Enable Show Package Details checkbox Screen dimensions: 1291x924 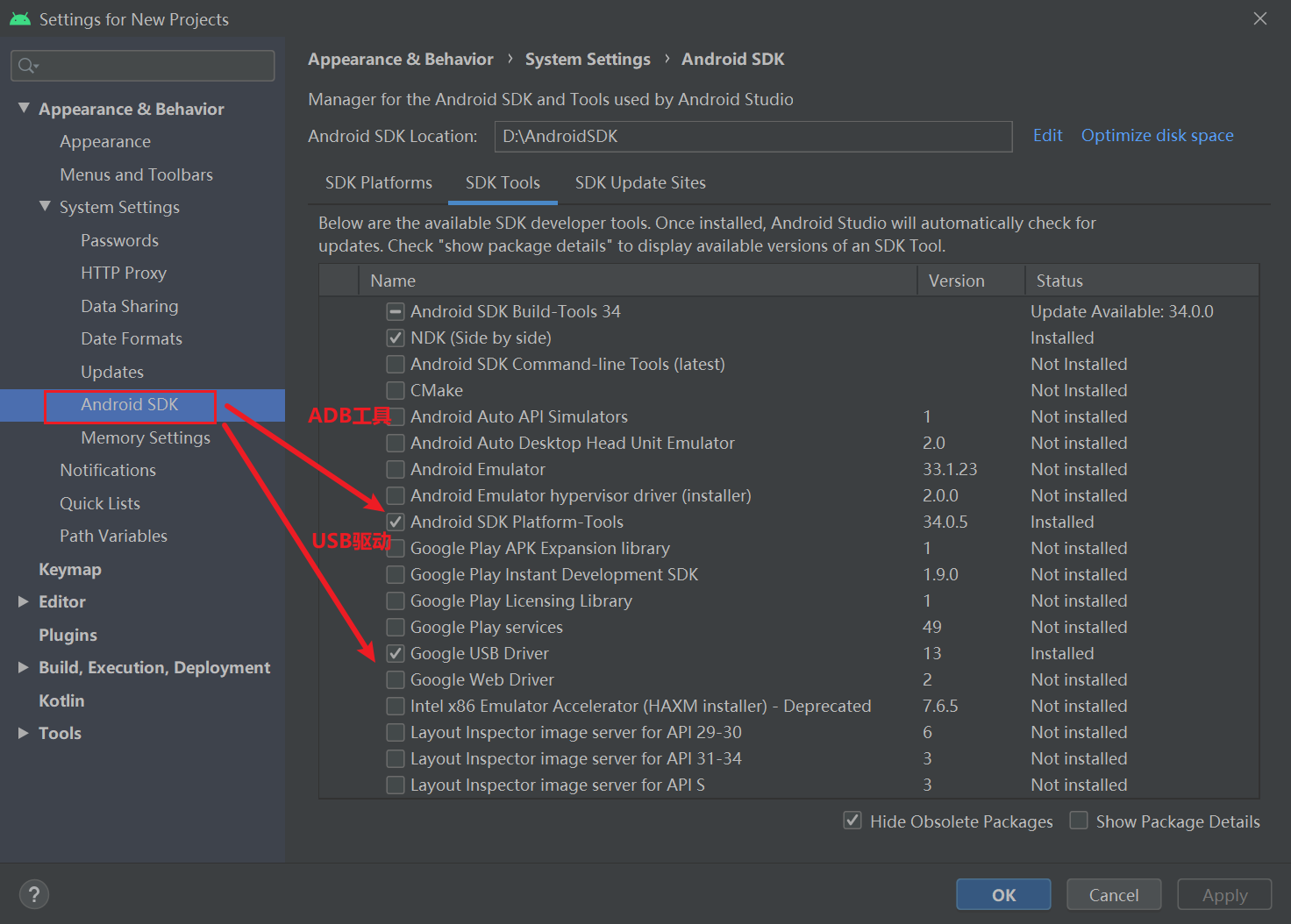1079,821
